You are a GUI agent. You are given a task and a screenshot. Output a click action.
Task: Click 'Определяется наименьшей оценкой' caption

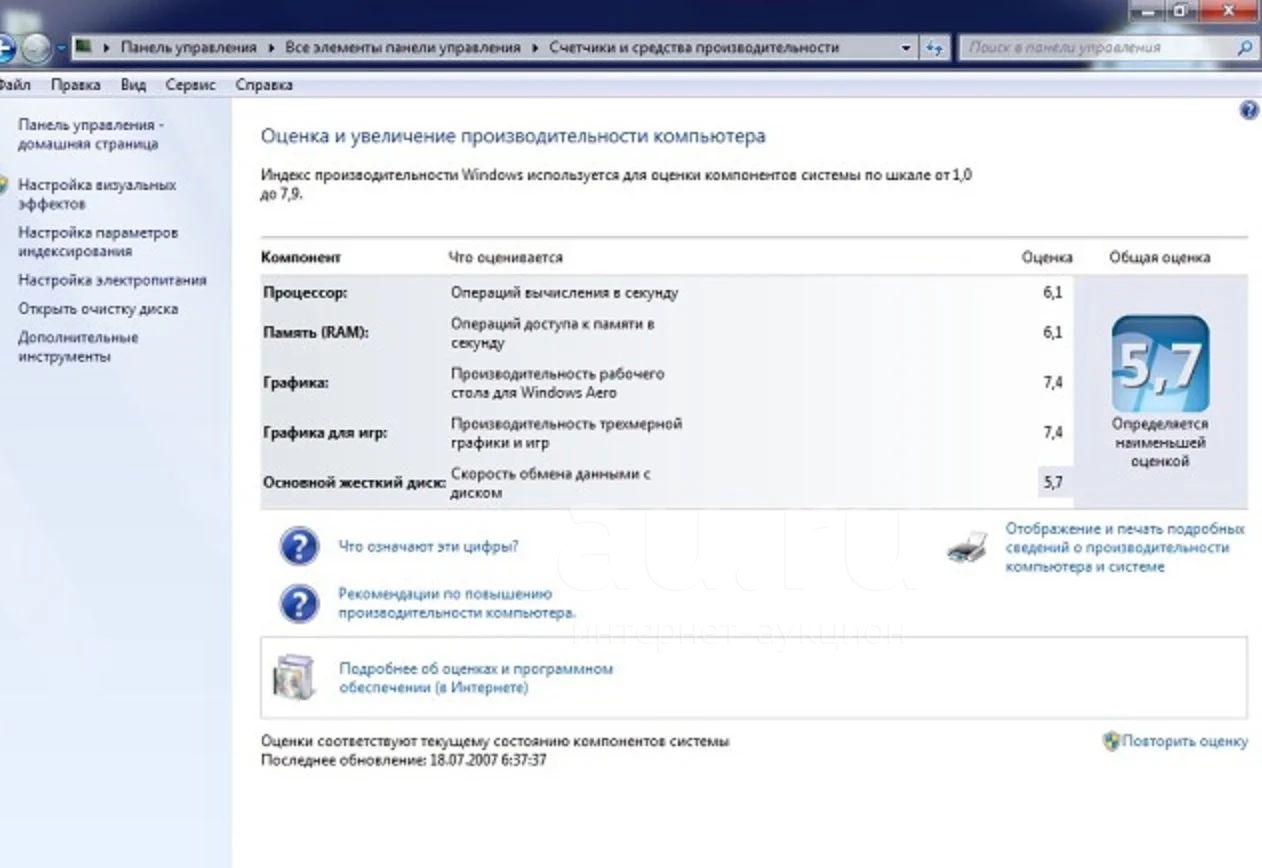tap(1160, 442)
